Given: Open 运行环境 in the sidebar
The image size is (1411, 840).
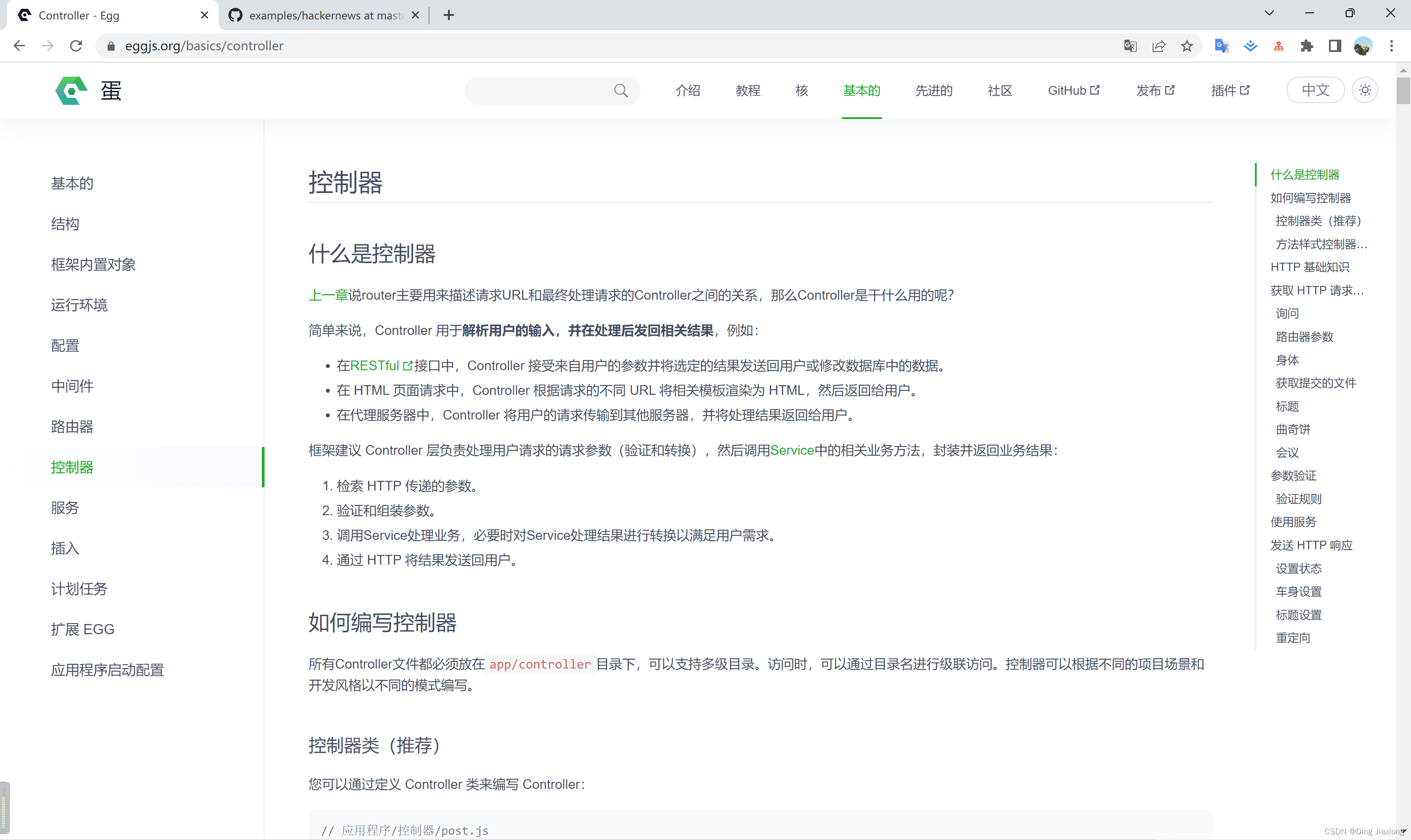Looking at the screenshot, I should 78,305.
